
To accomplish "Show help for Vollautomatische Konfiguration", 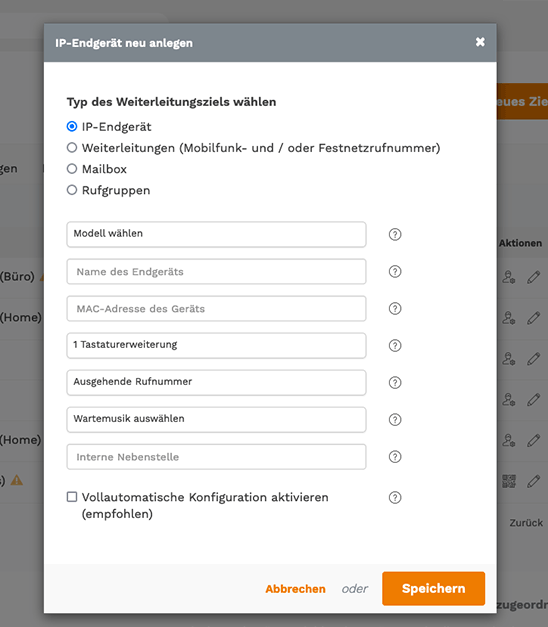I will (x=395, y=497).
